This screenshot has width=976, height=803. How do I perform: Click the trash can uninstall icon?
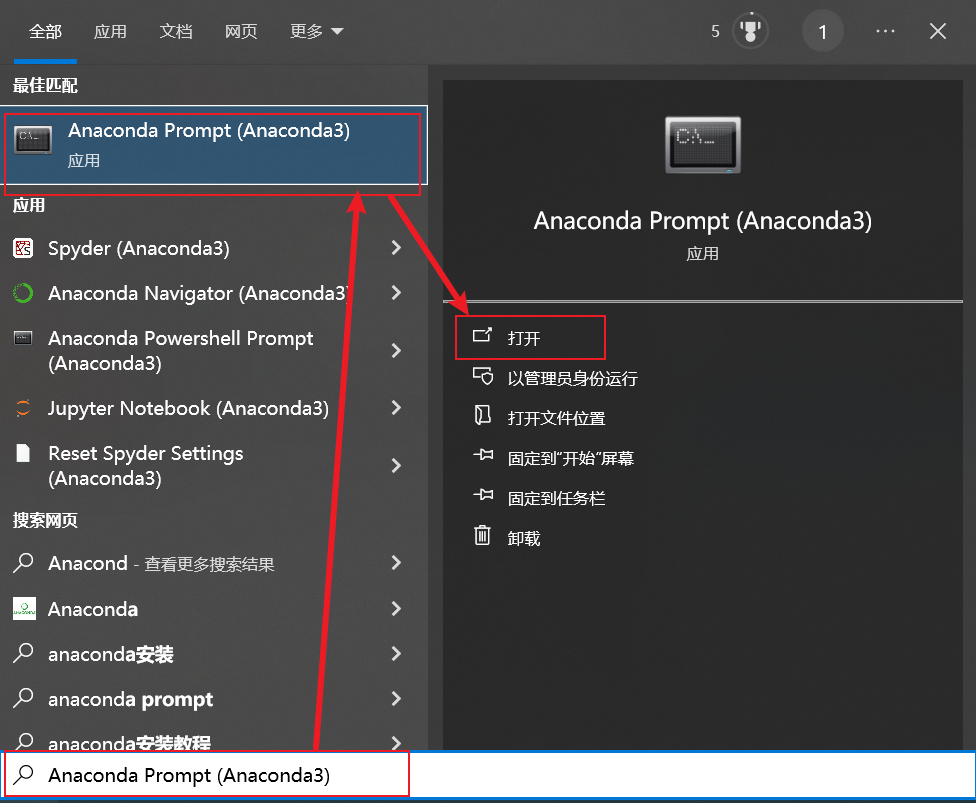[482, 535]
